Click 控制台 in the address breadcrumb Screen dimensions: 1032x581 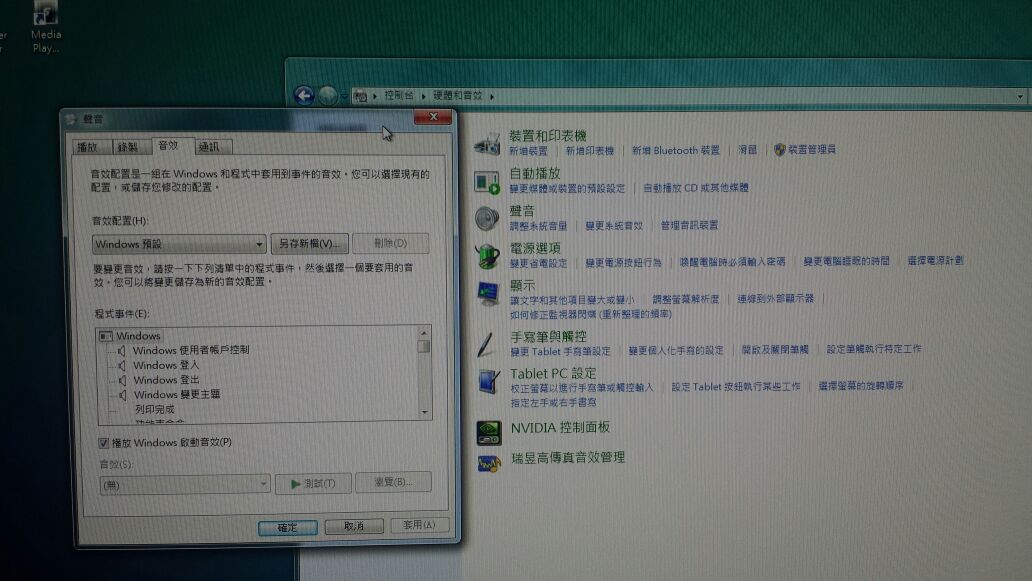(x=399, y=96)
